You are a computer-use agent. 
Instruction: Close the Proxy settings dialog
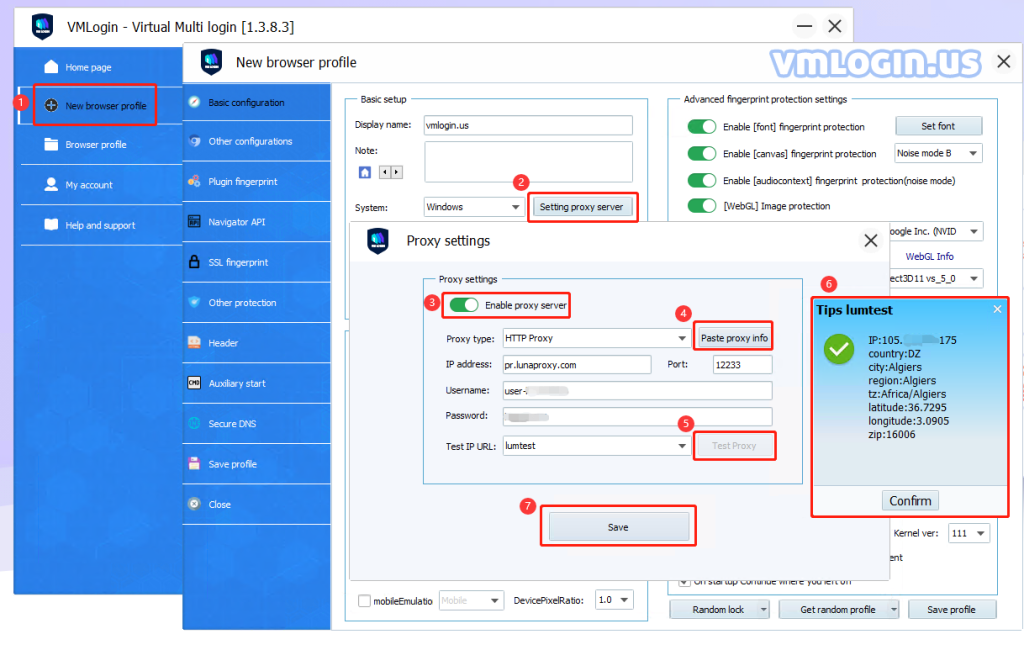pyautogui.click(x=871, y=240)
